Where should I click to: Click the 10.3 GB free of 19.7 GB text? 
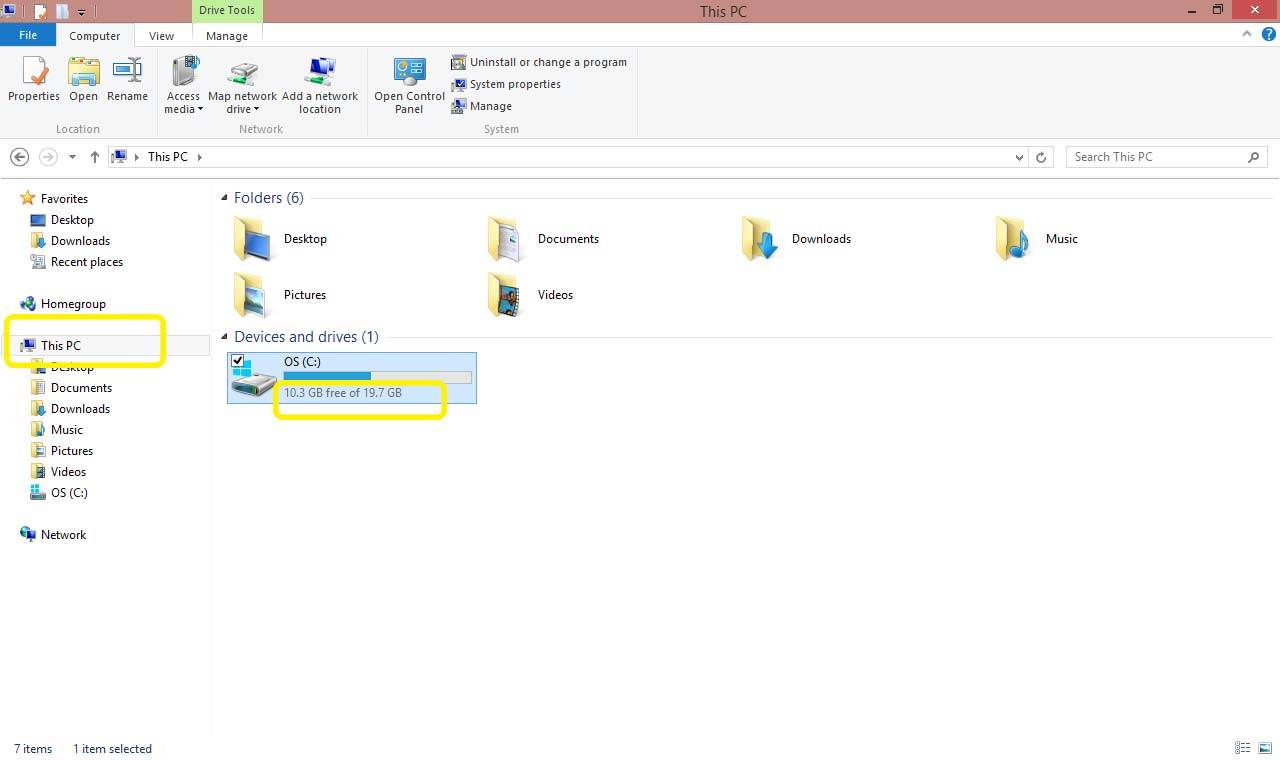[343, 393]
